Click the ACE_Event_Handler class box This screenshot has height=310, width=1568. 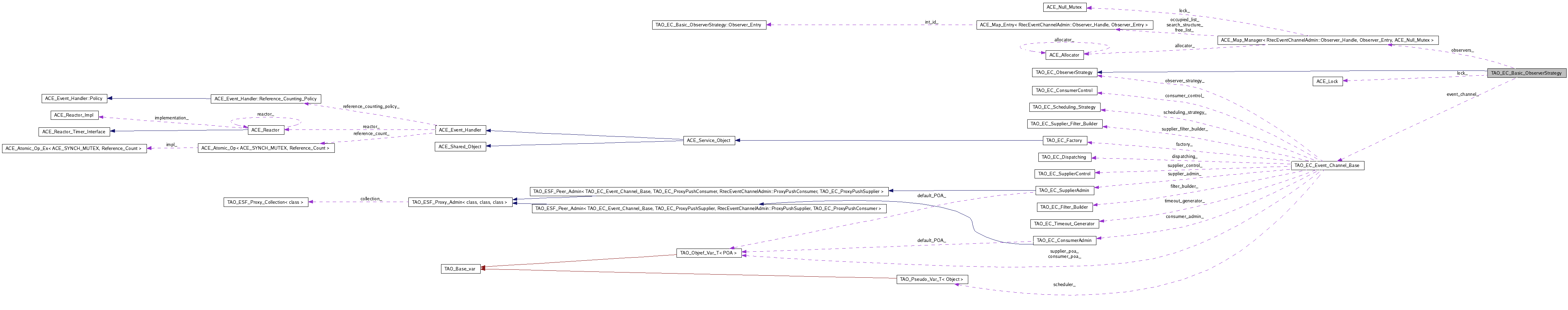pos(460,130)
